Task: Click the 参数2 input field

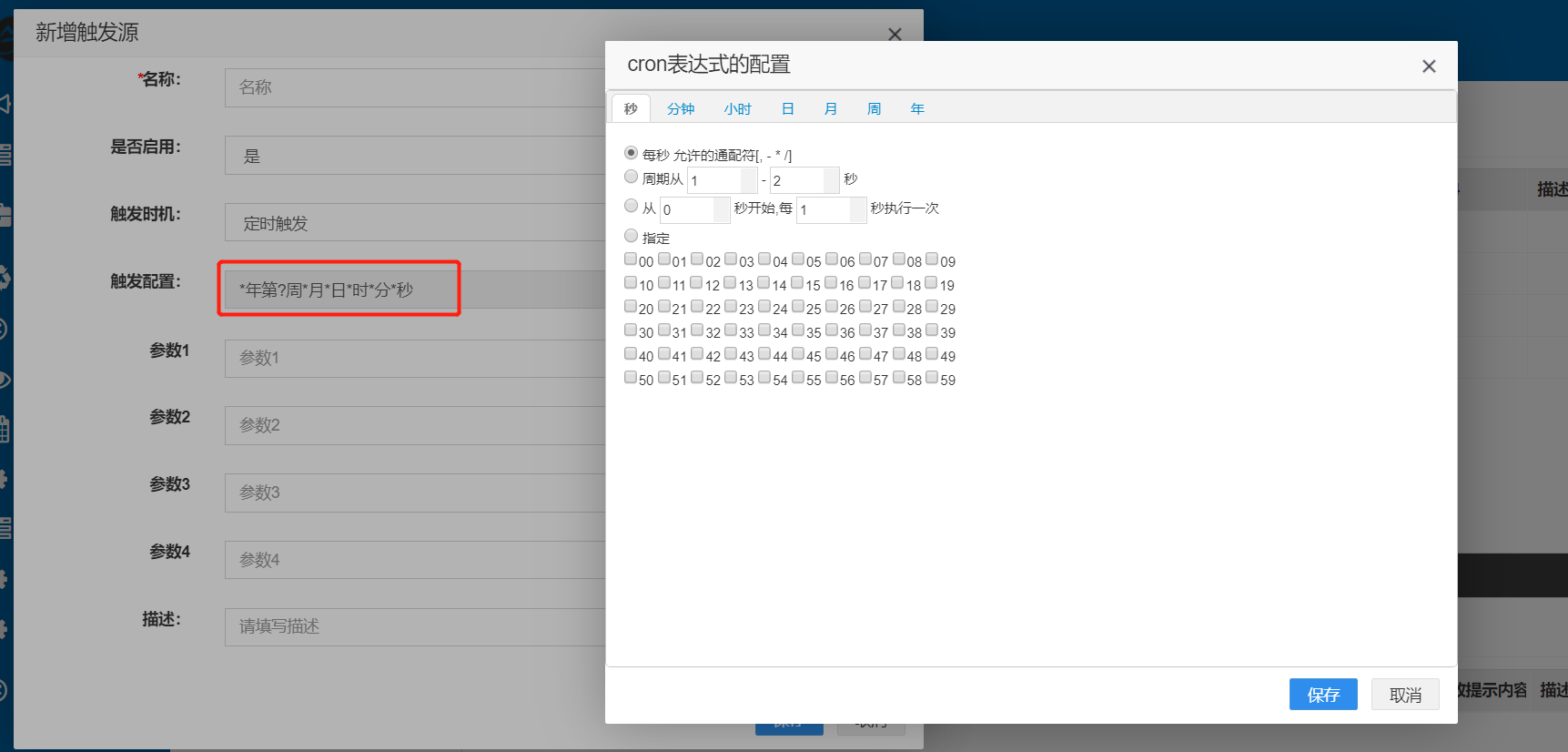Action: (x=415, y=425)
